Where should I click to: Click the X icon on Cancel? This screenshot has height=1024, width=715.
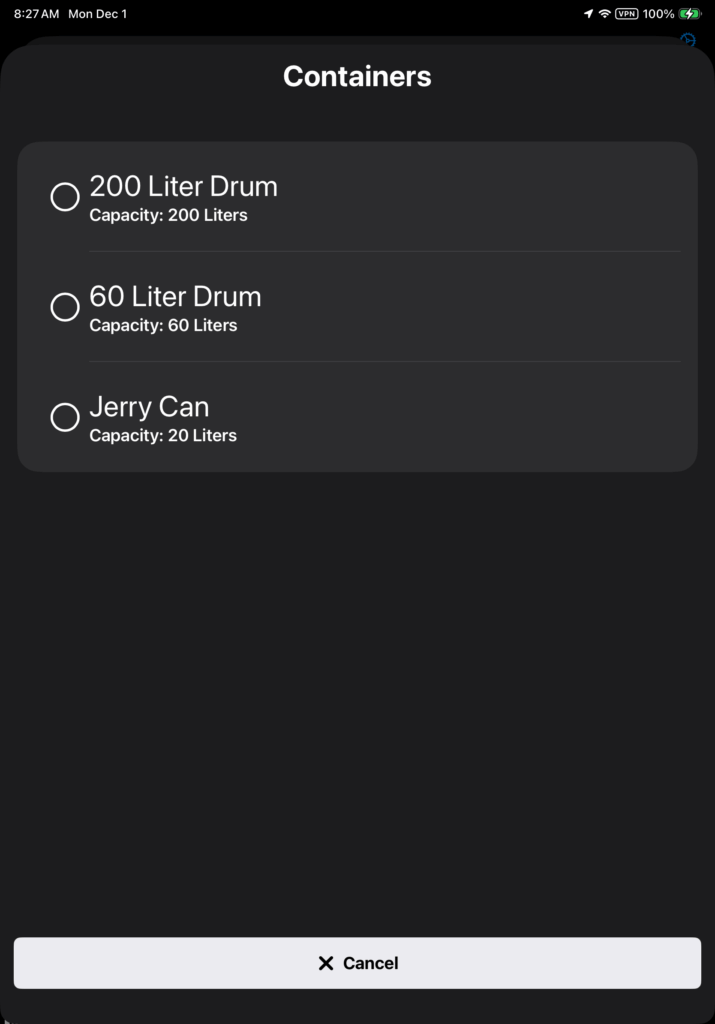pyautogui.click(x=326, y=963)
